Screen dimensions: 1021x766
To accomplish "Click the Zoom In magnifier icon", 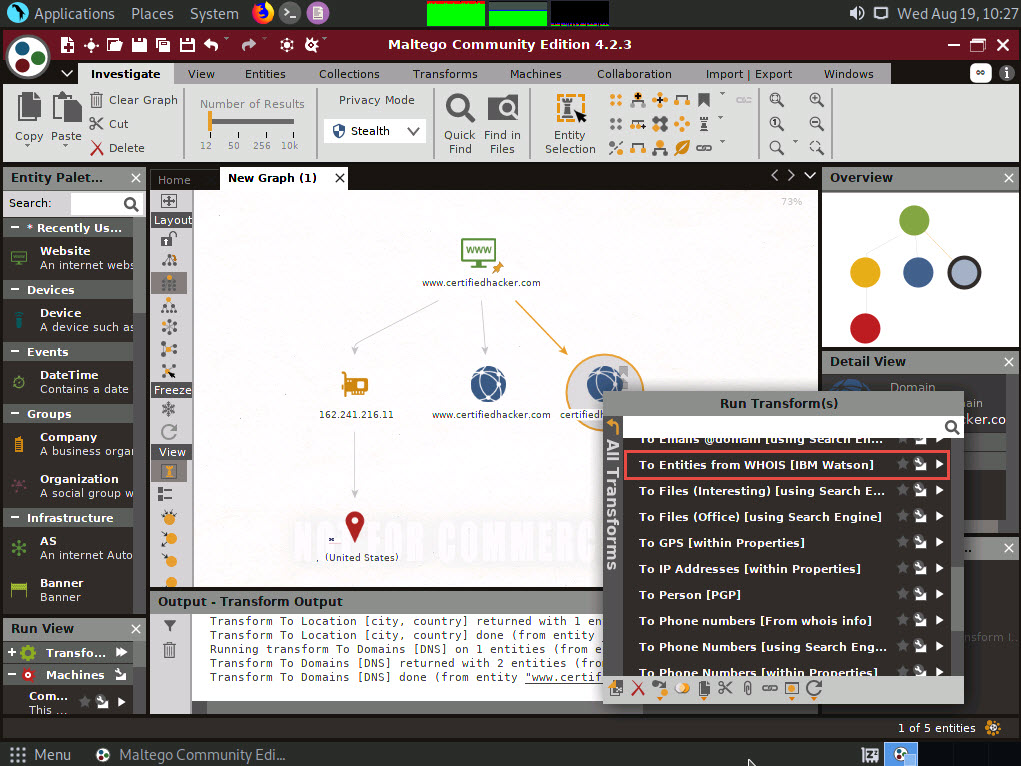I will (x=816, y=100).
